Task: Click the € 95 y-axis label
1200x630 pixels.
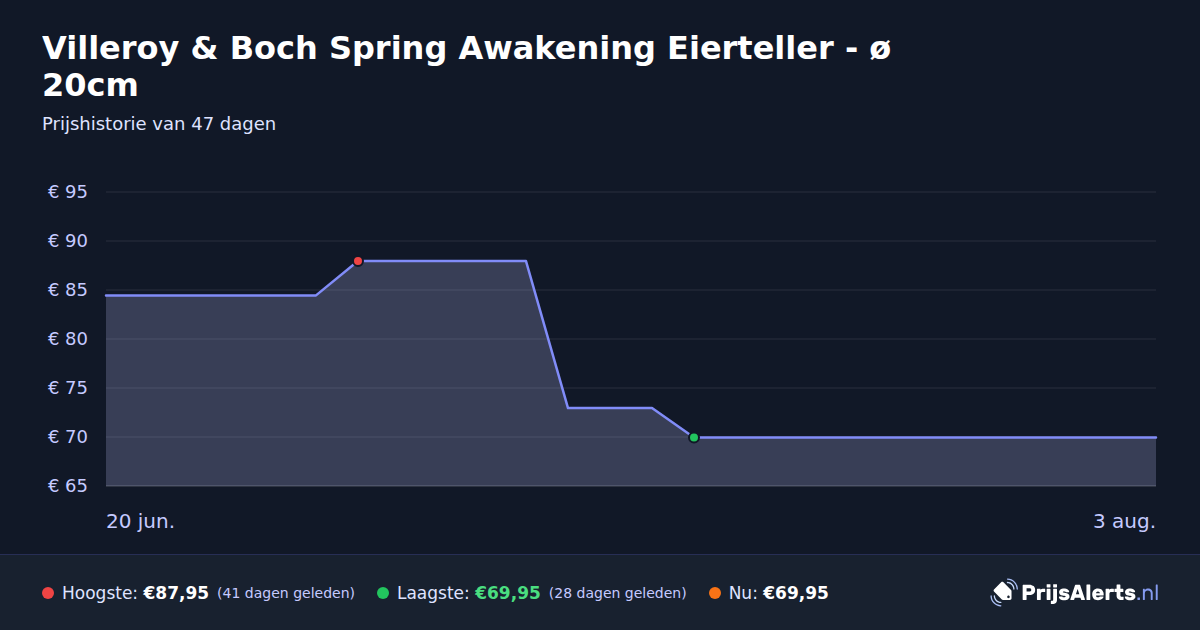Action: [x=68, y=192]
